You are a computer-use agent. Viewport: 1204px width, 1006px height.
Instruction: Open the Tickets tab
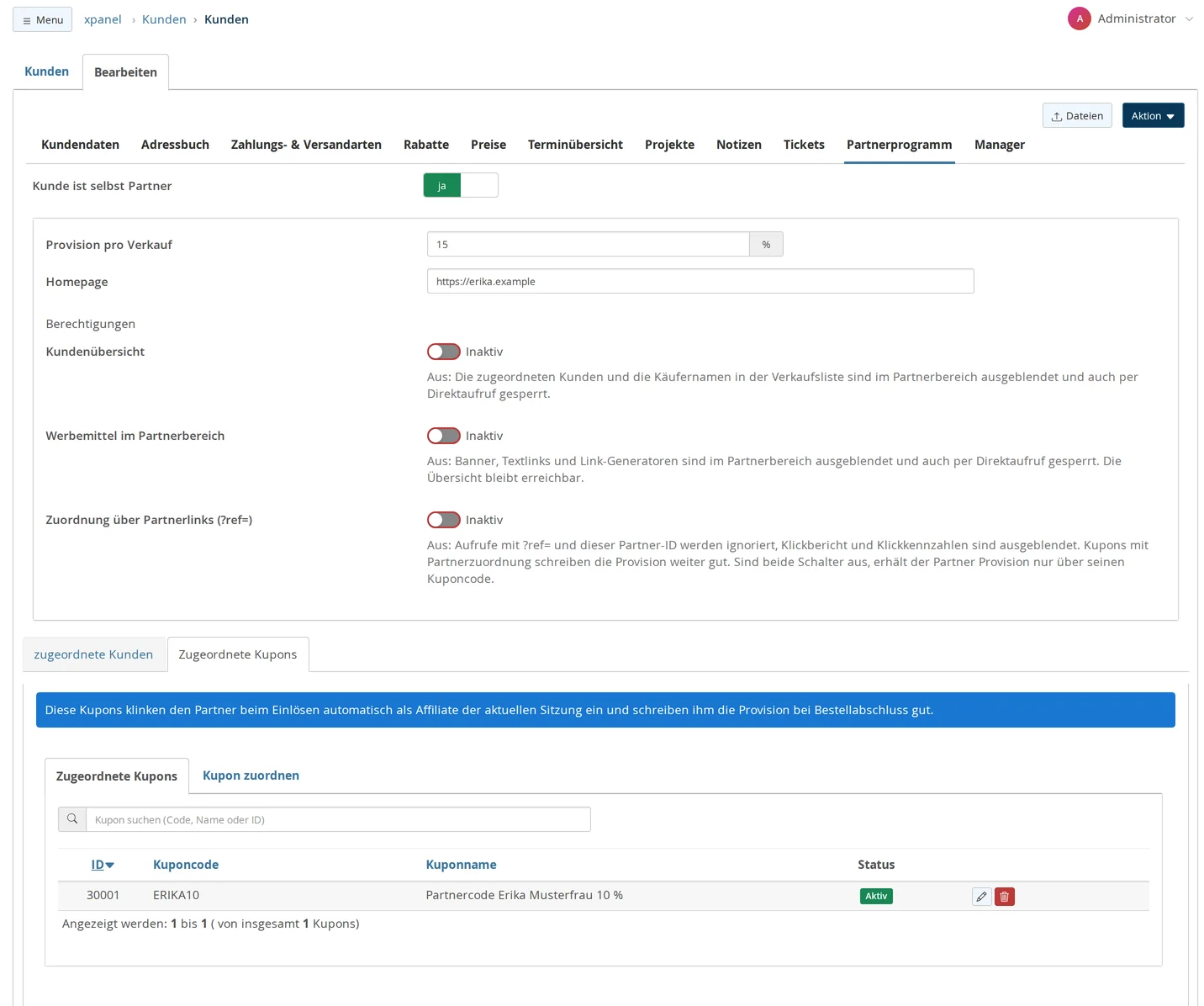804,145
